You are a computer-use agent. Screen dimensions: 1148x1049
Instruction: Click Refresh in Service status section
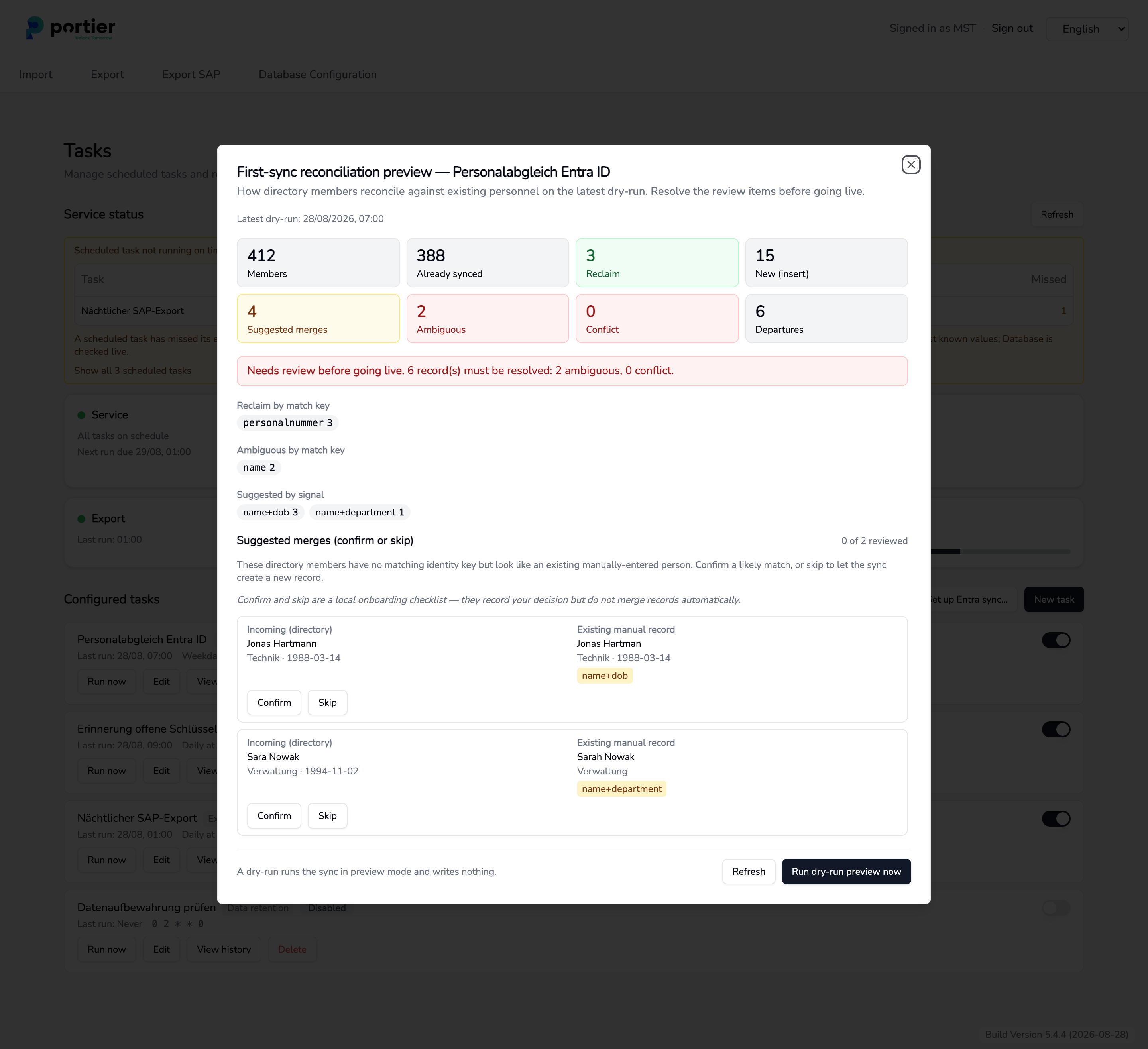click(x=1057, y=214)
